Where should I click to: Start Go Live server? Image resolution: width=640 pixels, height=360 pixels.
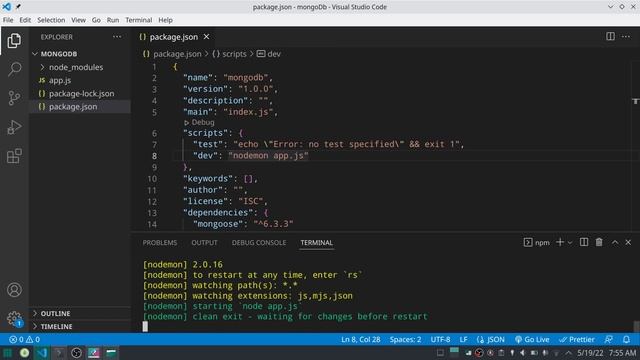click(x=532, y=340)
